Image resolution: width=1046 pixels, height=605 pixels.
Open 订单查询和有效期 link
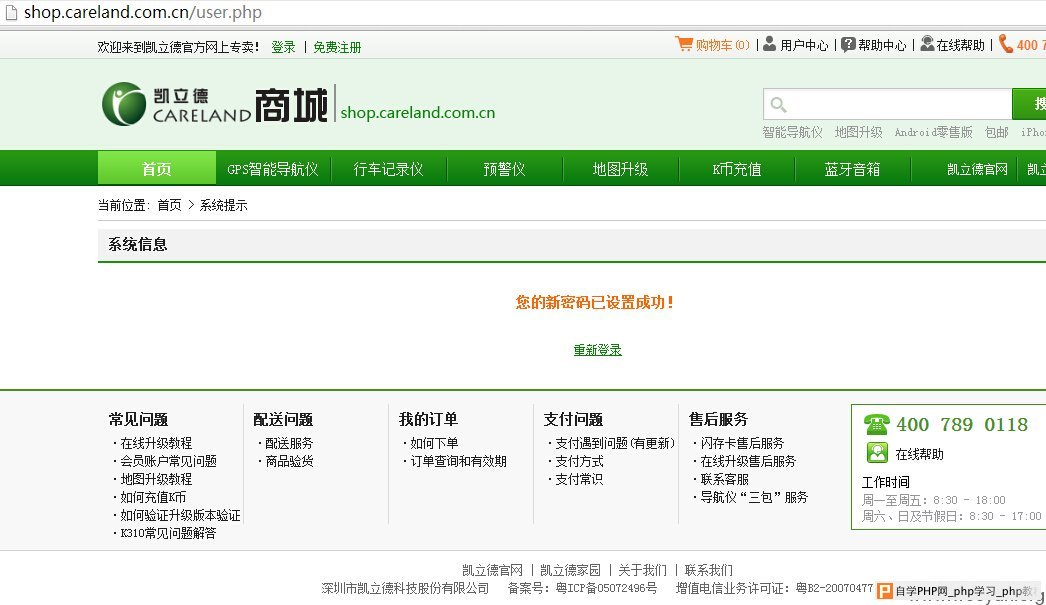458,461
